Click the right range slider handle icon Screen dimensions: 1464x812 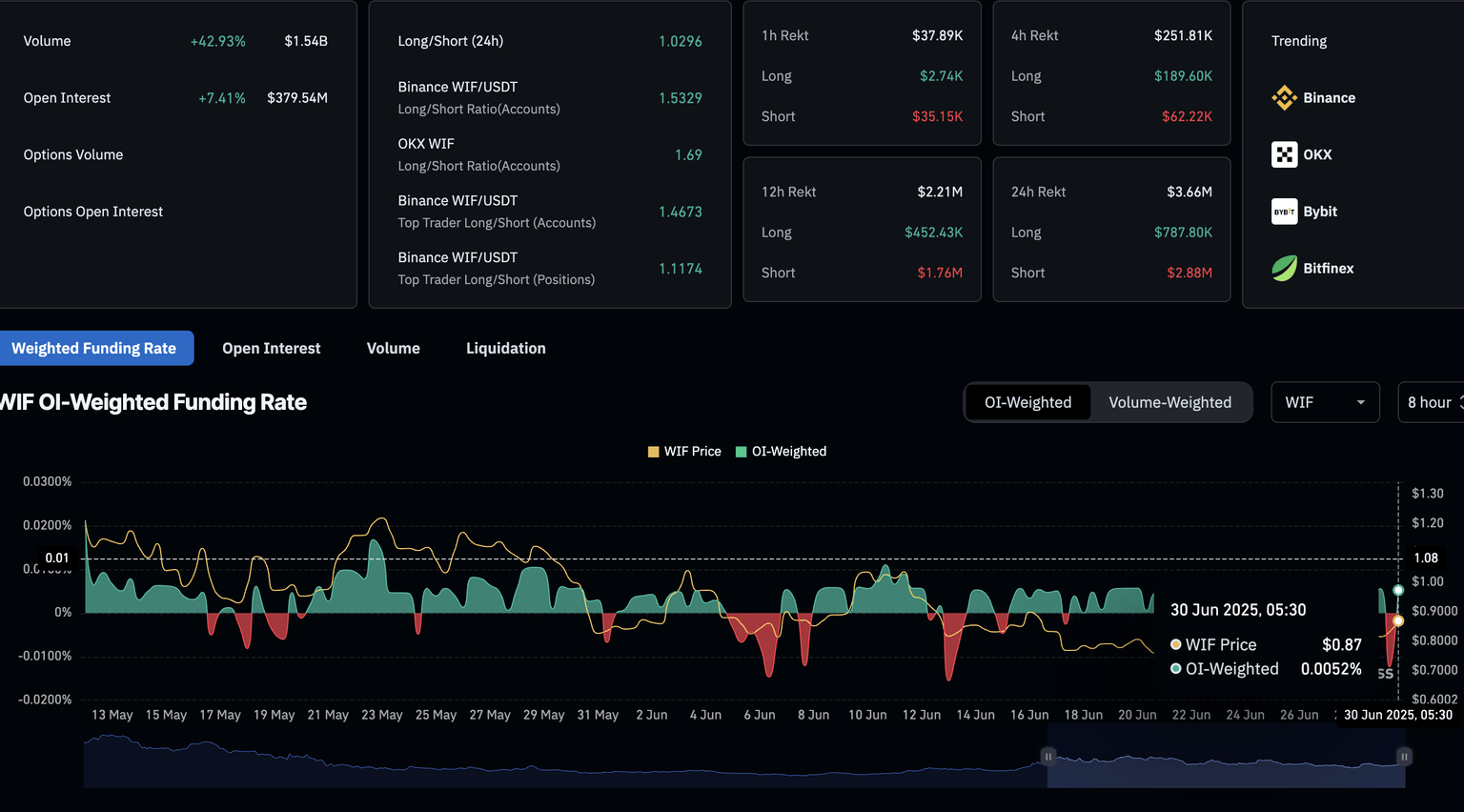[x=1404, y=757]
